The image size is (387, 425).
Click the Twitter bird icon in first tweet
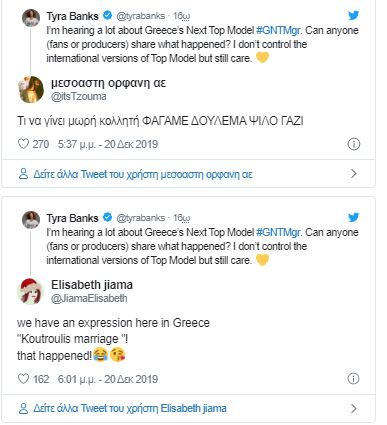[x=353, y=15]
